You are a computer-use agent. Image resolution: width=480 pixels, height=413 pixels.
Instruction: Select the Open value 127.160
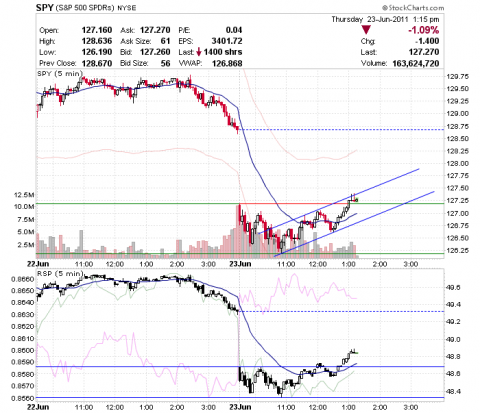coord(97,30)
